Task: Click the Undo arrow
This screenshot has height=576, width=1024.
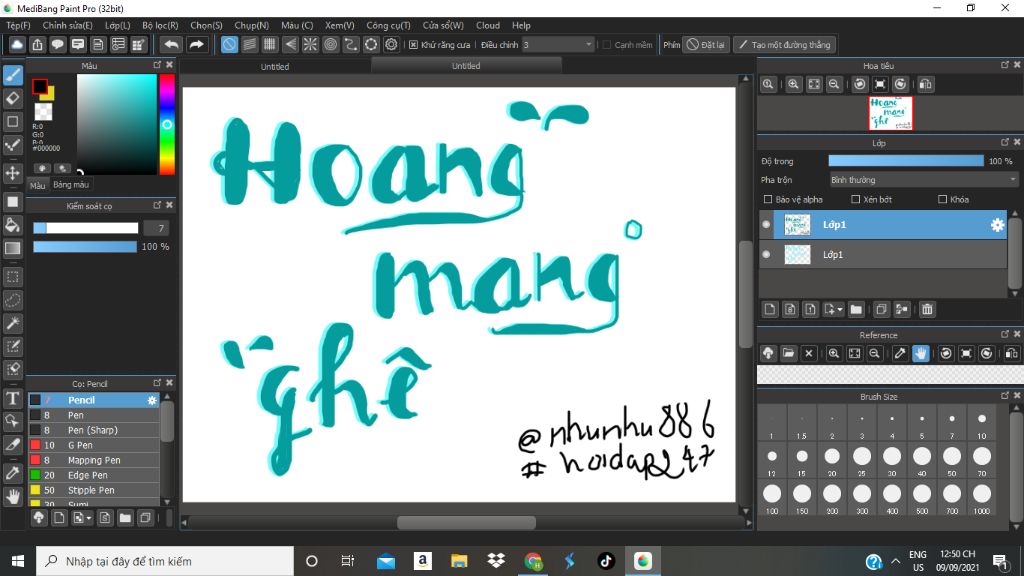Action: [171, 44]
